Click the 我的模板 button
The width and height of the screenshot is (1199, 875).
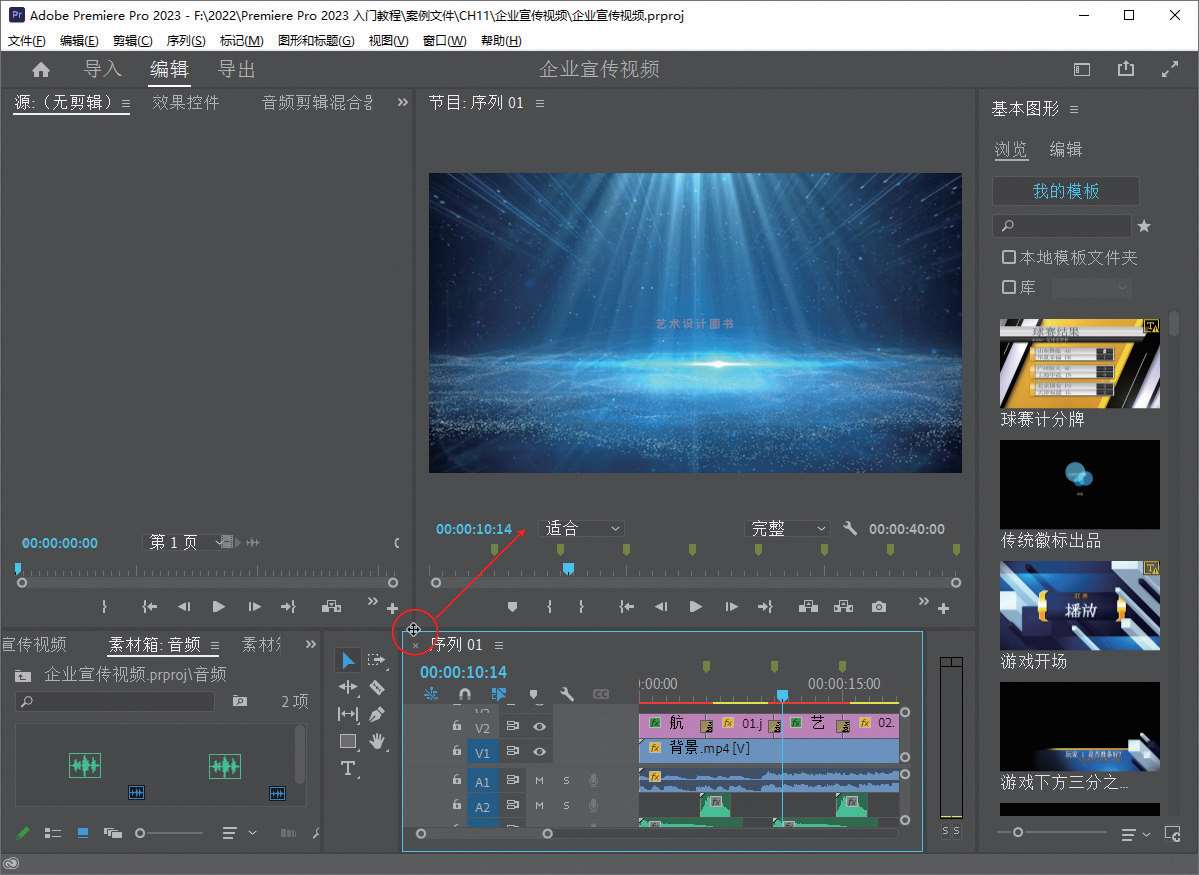pyautogui.click(x=1065, y=191)
